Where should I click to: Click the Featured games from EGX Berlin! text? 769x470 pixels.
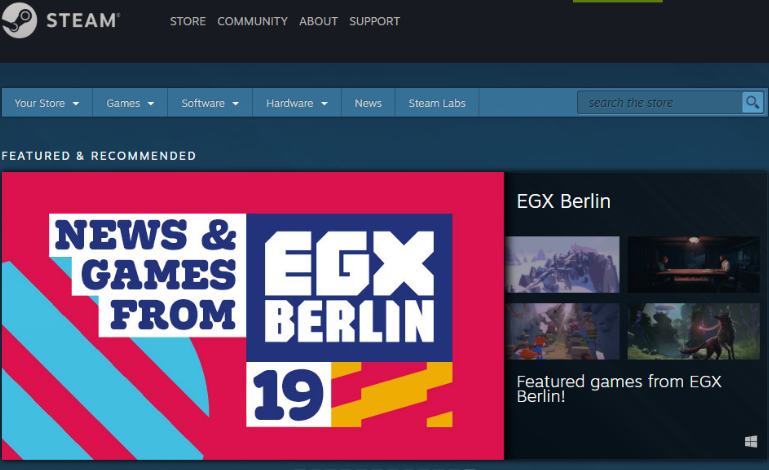coord(619,389)
